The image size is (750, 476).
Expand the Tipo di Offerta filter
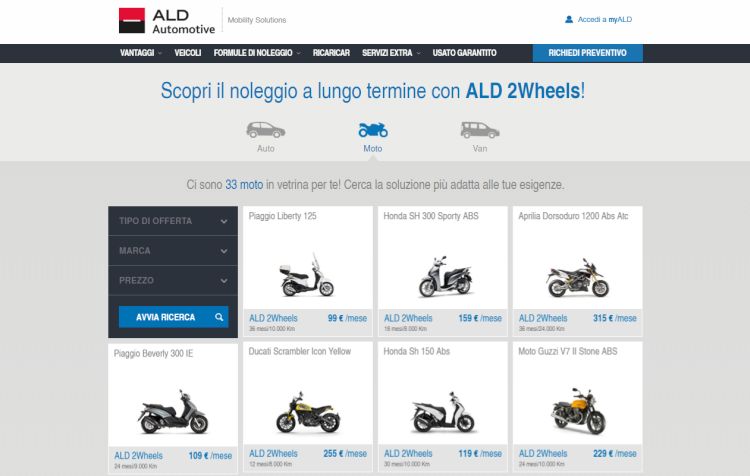tap(173, 221)
